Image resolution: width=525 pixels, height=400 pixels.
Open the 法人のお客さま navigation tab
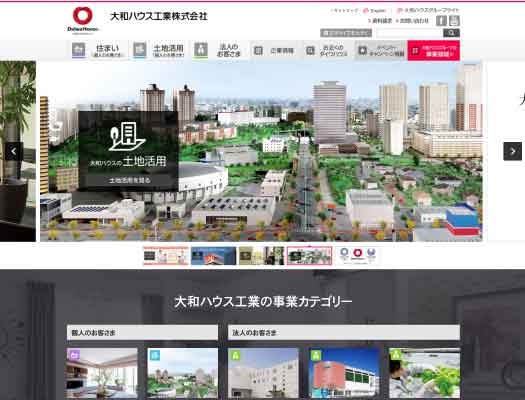pos(219,50)
